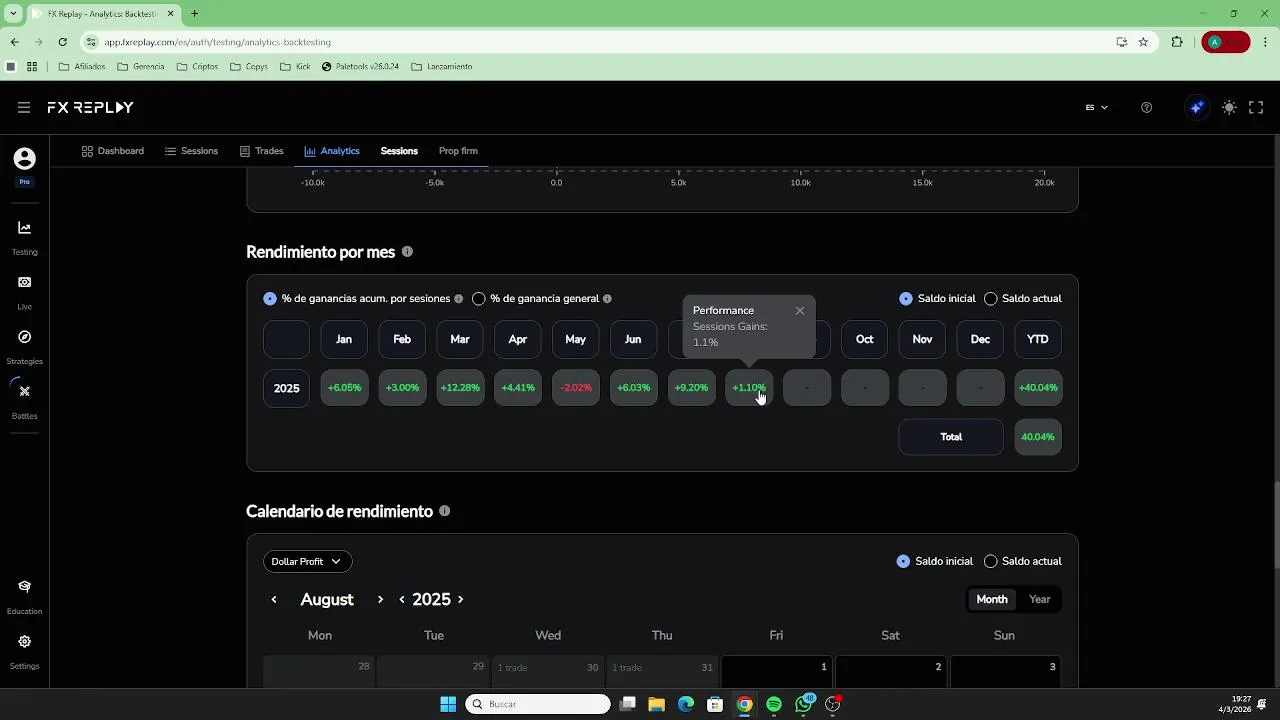This screenshot has height=720, width=1280.
Task: Select % de ganancias acum. por sesiones radio
Action: (x=270, y=299)
